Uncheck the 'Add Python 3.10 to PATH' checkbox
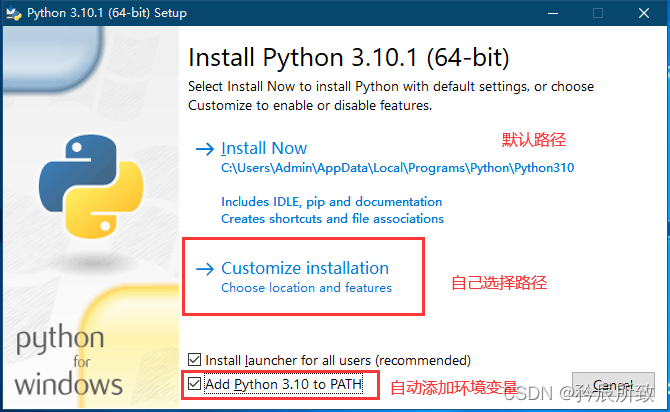 [x=195, y=383]
